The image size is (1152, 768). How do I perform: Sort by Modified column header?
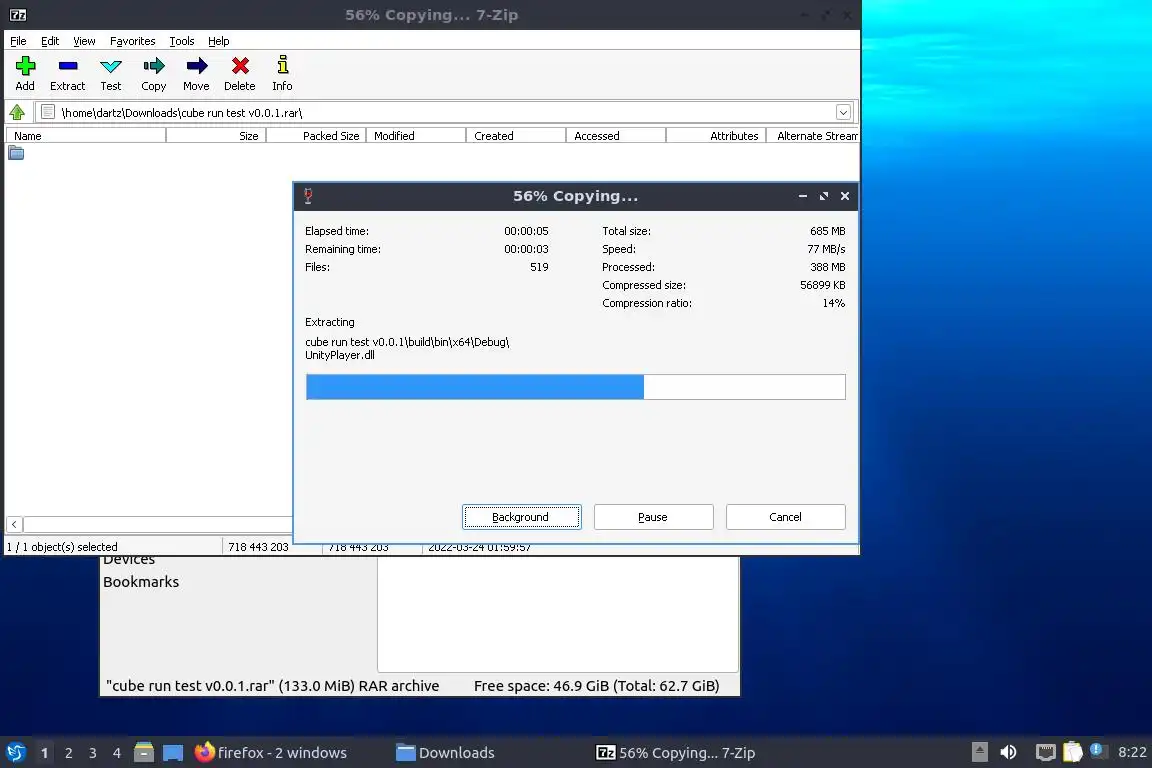[x=417, y=136]
